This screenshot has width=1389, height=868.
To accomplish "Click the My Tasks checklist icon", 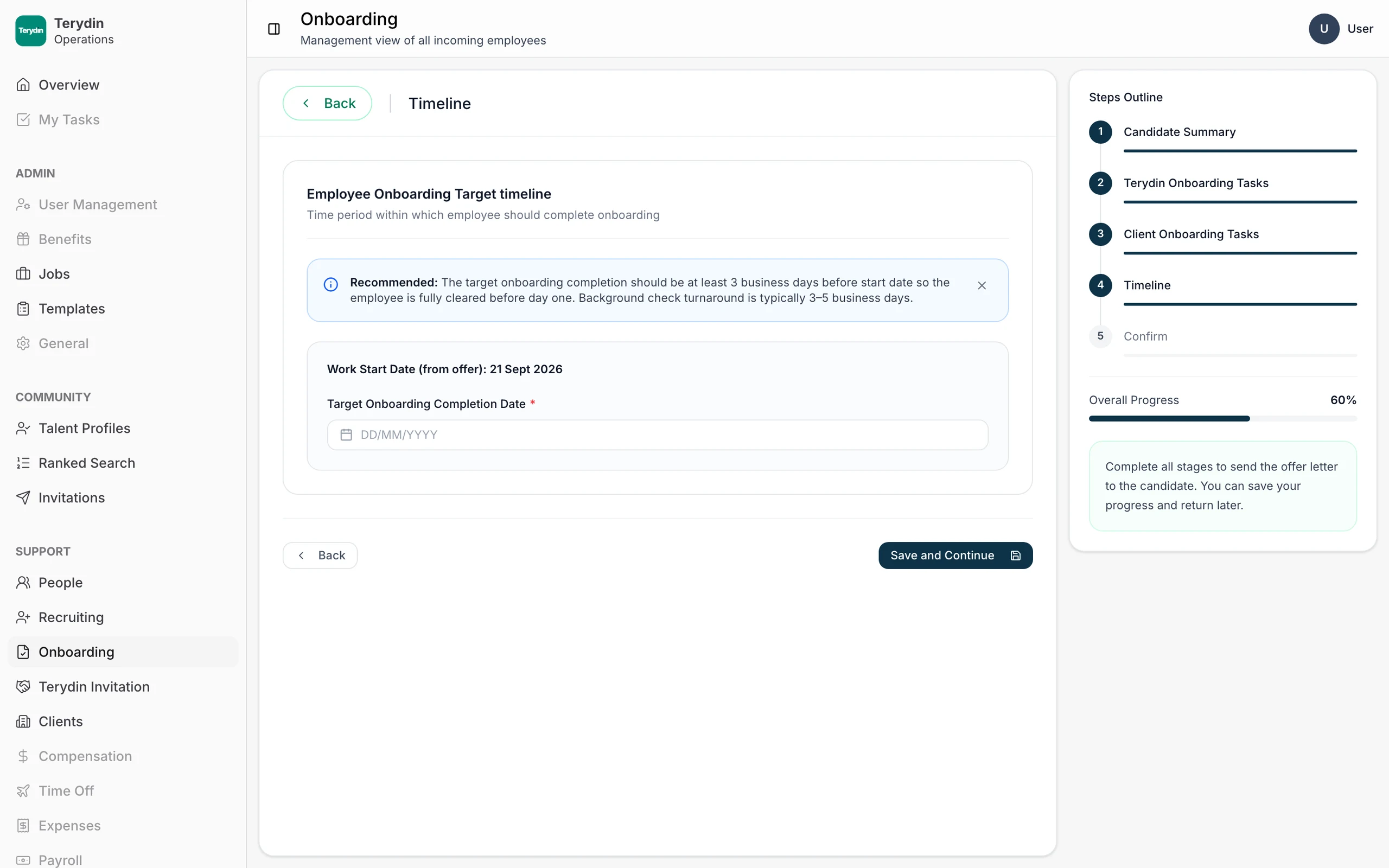I will point(23,119).
